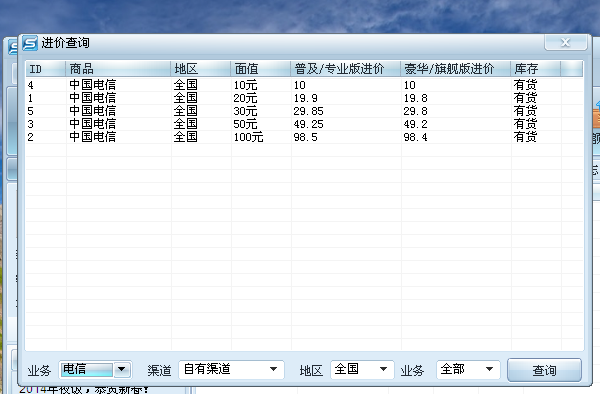Click the 49.2 price cell
Image resolution: width=600 pixels, height=394 pixels.
[415, 124]
